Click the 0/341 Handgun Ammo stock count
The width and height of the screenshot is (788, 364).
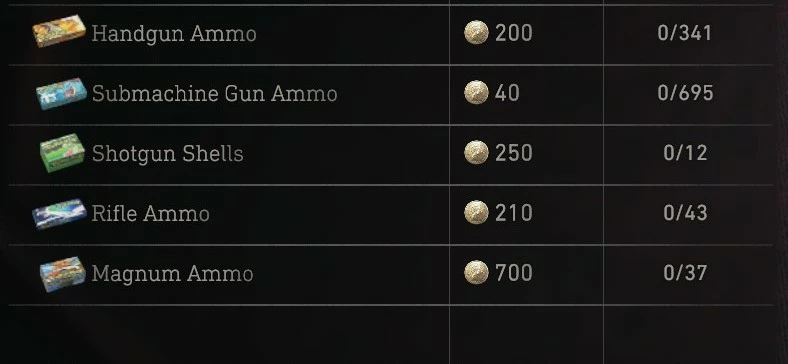tap(685, 33)
